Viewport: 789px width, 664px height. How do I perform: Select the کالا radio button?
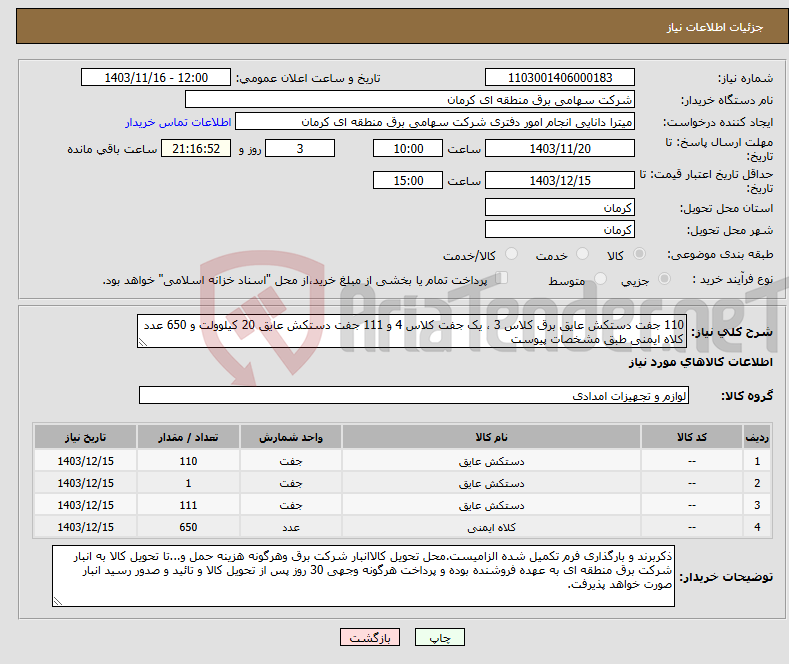[x=639, y=254]
